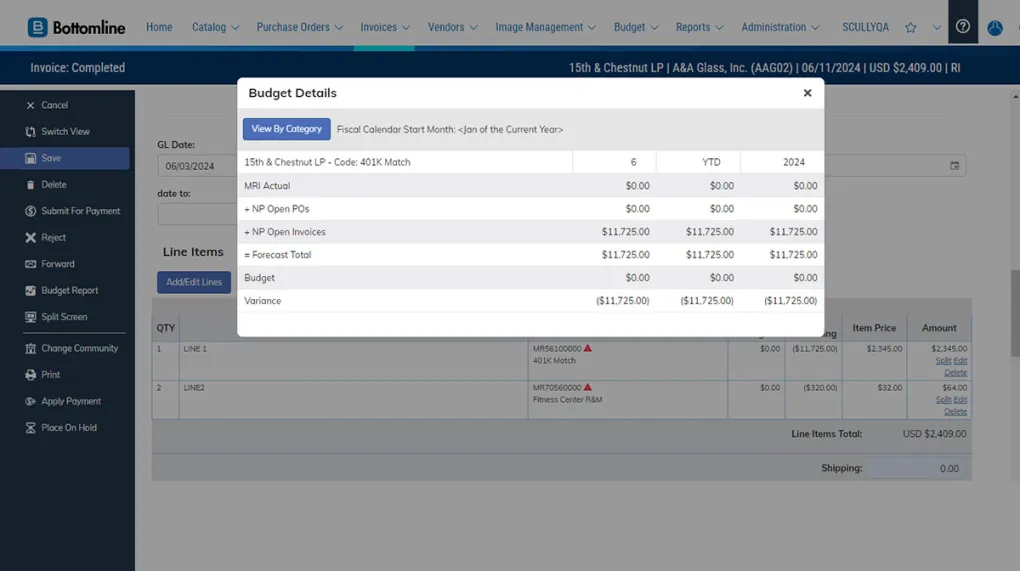Expand the Administration dropdown menu
Viewport: 1020px width, 571px height.
[x=780, y=27]
